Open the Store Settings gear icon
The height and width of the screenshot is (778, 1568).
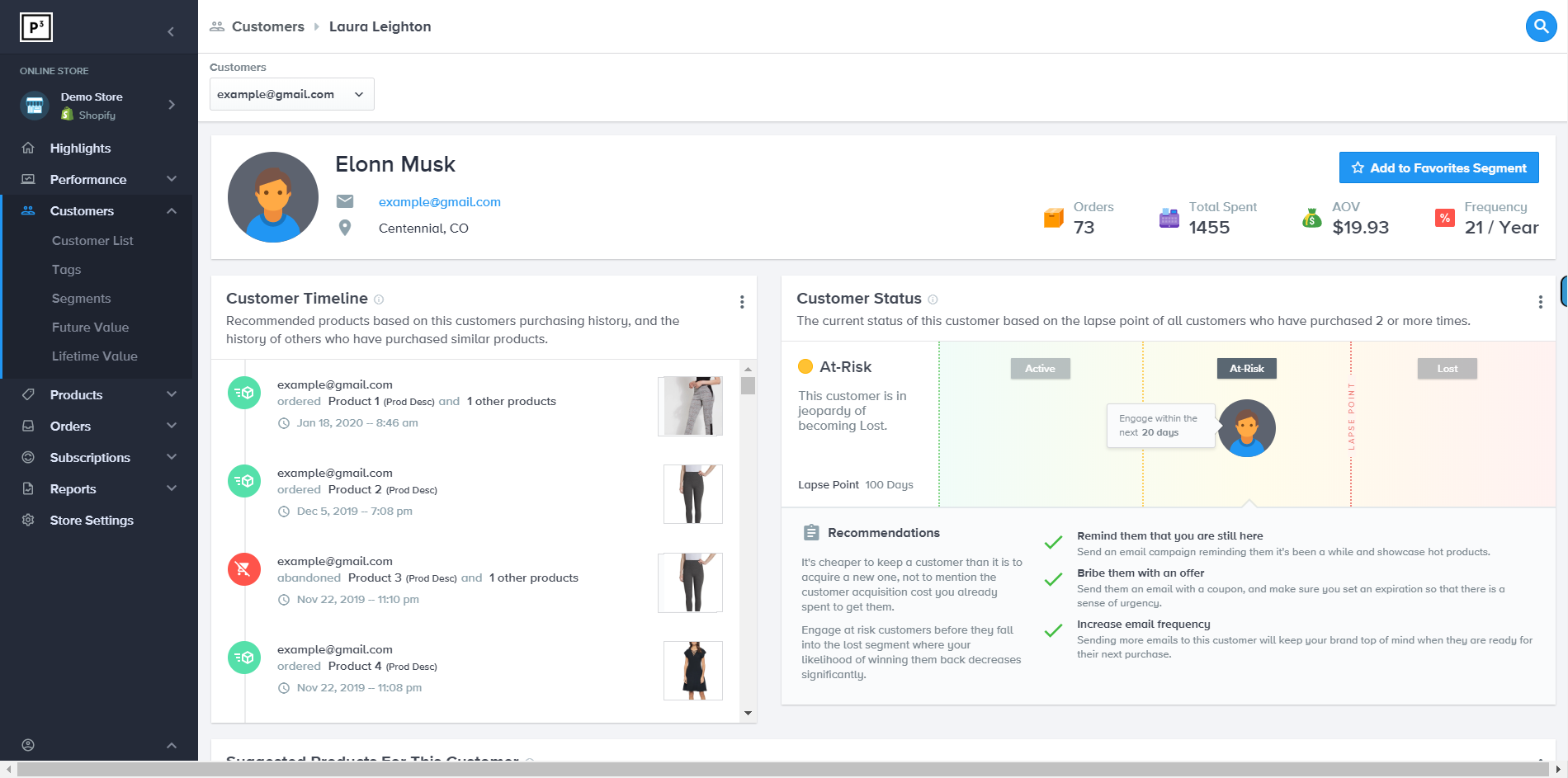click(x=27, y=520)
